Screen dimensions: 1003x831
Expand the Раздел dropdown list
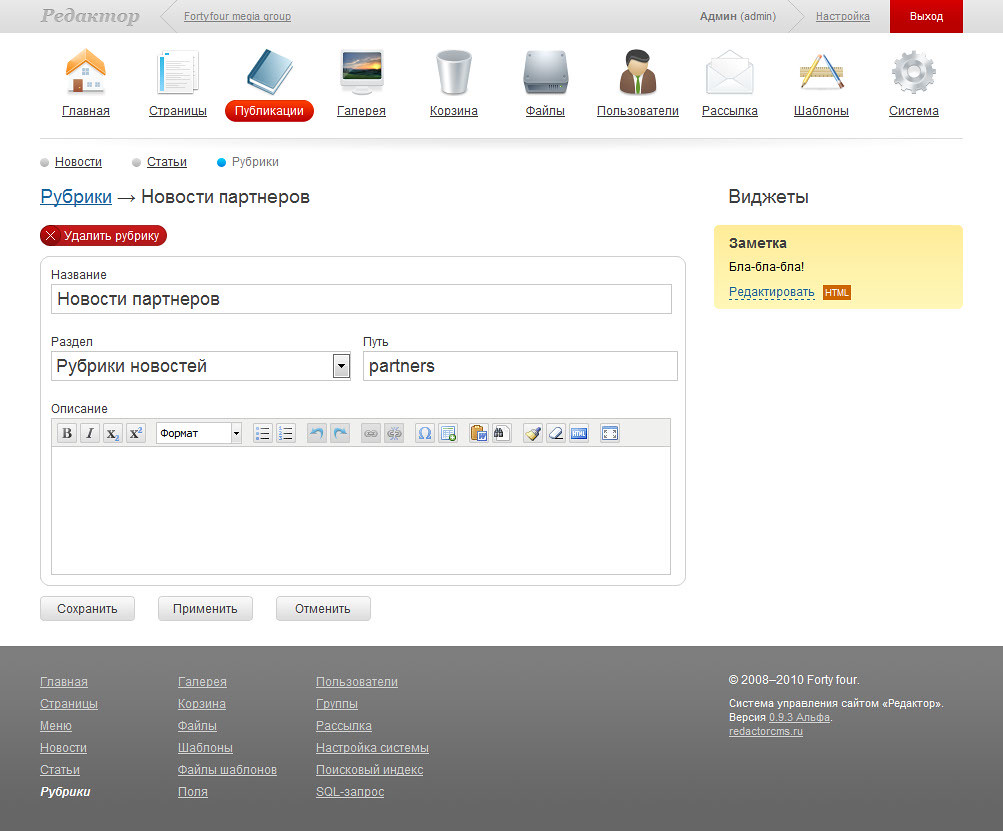pos(341,366)
